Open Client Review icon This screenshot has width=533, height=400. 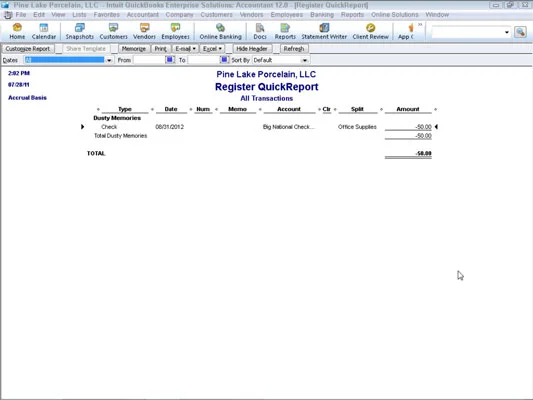coord(370,31)
